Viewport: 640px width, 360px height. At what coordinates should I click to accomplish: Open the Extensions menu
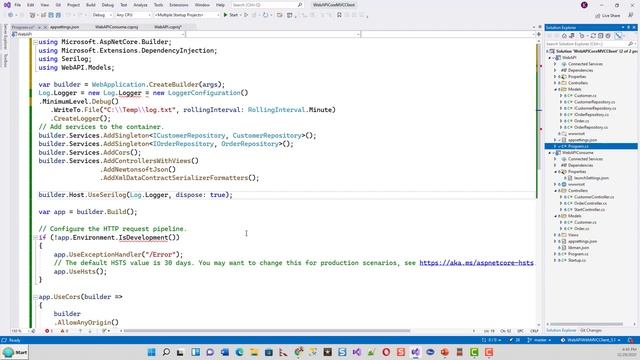(179, 5)
